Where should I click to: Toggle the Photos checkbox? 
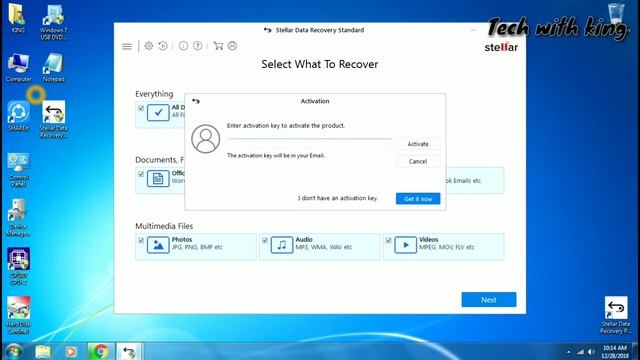click(x=141, y=240)
